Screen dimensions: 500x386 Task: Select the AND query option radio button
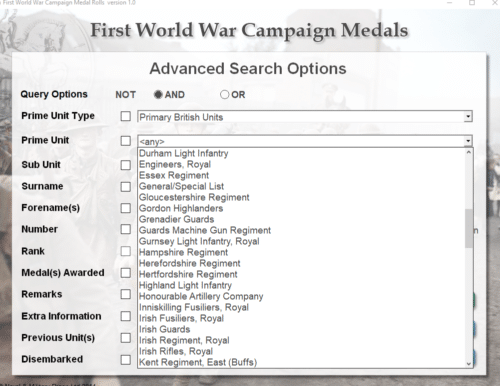pos(158,95)
